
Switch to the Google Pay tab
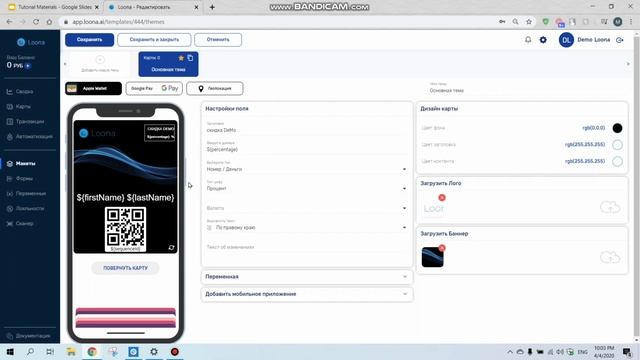pos(154,88)
